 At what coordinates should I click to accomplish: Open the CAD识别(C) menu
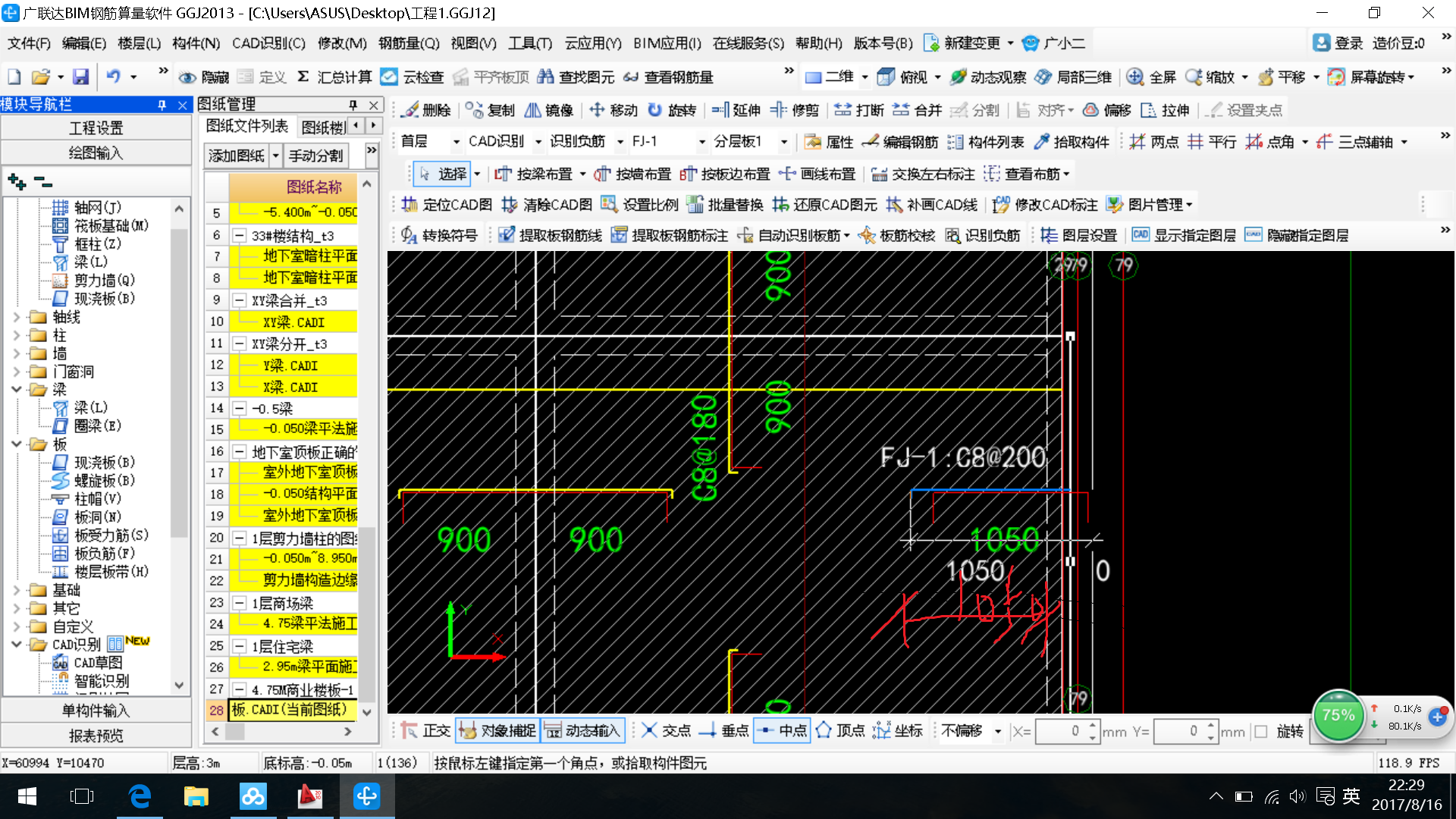coord(268,43)
